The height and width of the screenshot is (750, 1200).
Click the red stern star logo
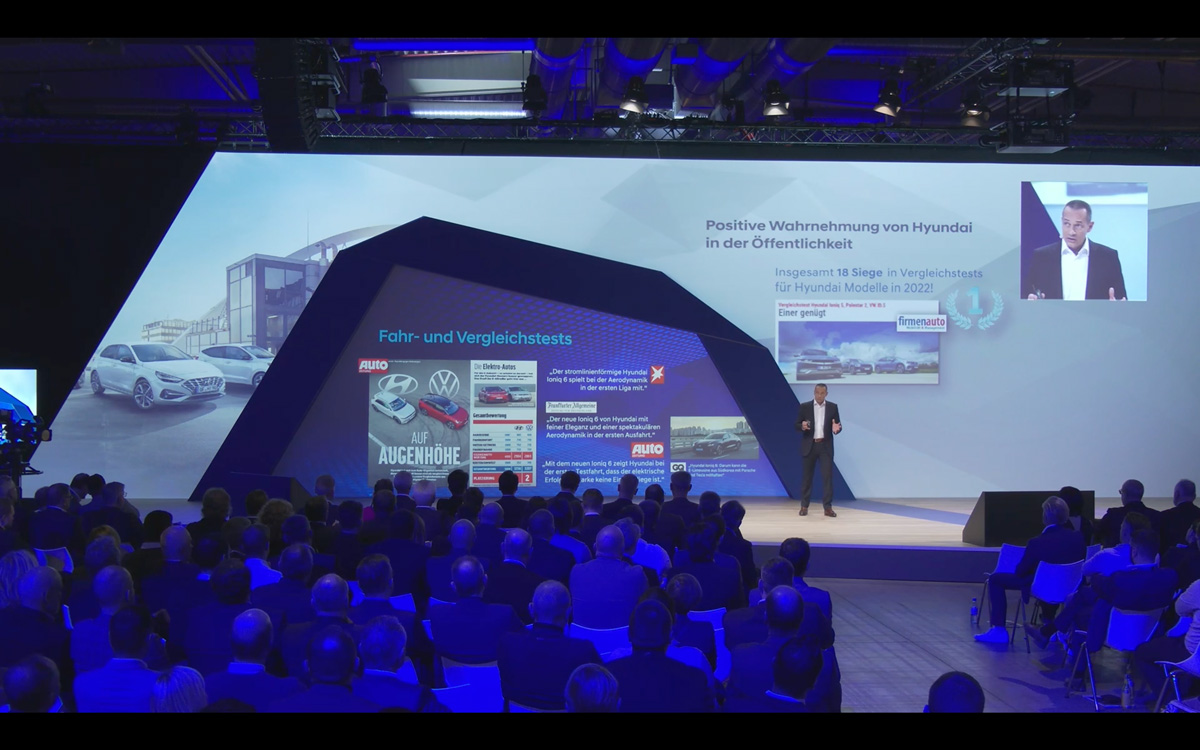(x=656, y=374)
